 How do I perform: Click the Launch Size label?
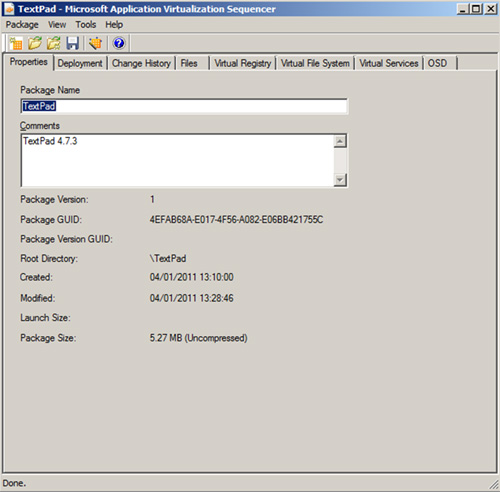(x=45, y=318)
